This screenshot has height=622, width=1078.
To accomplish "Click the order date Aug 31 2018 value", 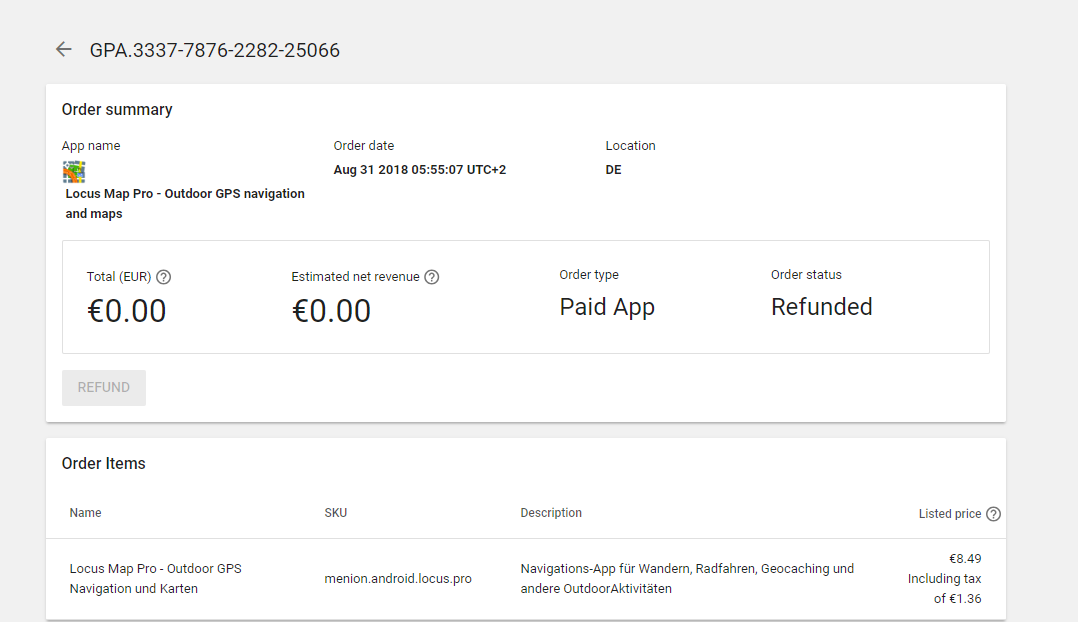I will coord(420,170).
